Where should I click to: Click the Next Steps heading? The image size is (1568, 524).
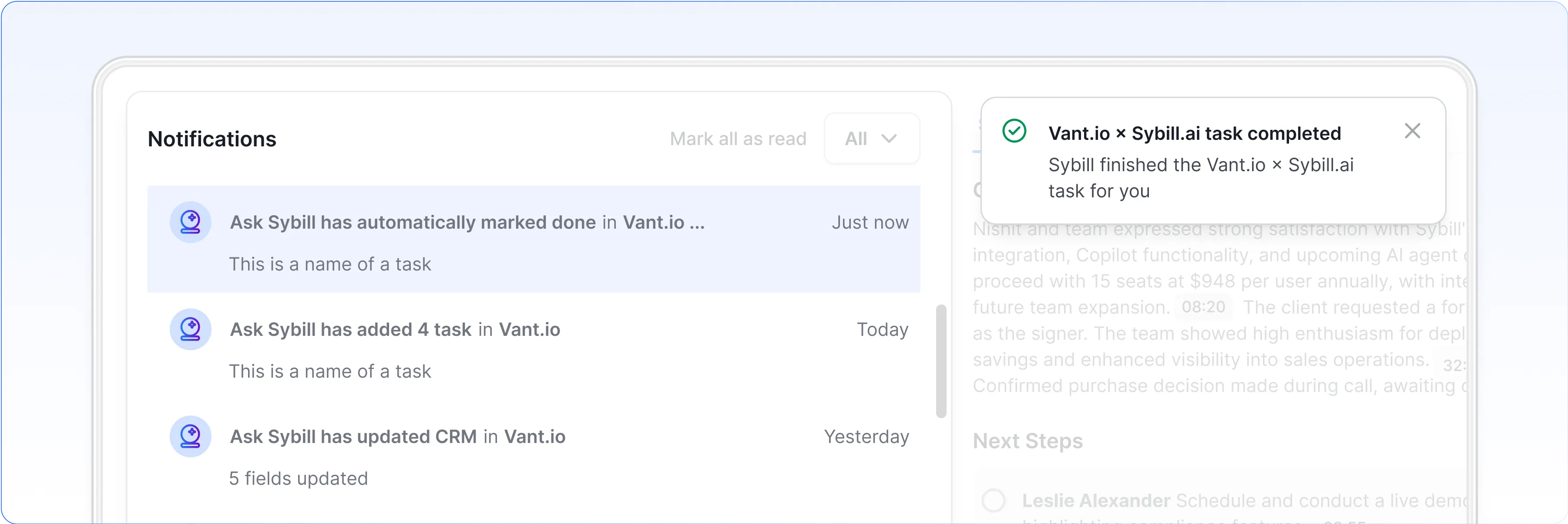(x=1027, y=440)
